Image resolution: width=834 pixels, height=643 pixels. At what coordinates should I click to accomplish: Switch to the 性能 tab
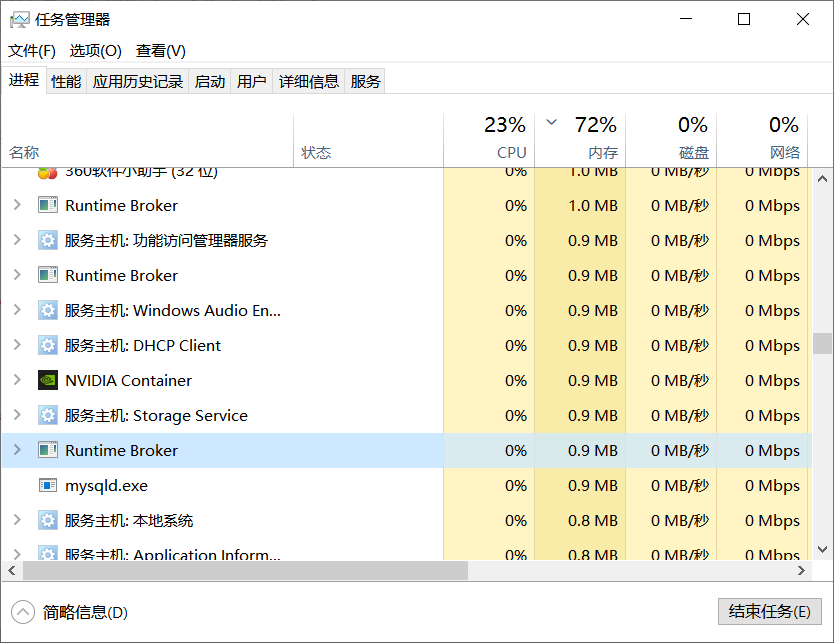pyautogui.click(x=65, y=81)
